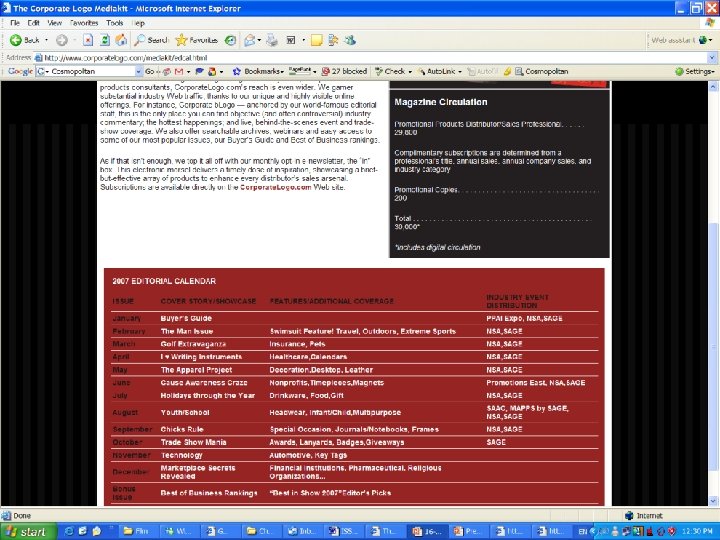Viewport: 720px width, 540px height.
Task: Open the Mail dropdown arrow
Action: pyautogui.click(x=259, y=40)
